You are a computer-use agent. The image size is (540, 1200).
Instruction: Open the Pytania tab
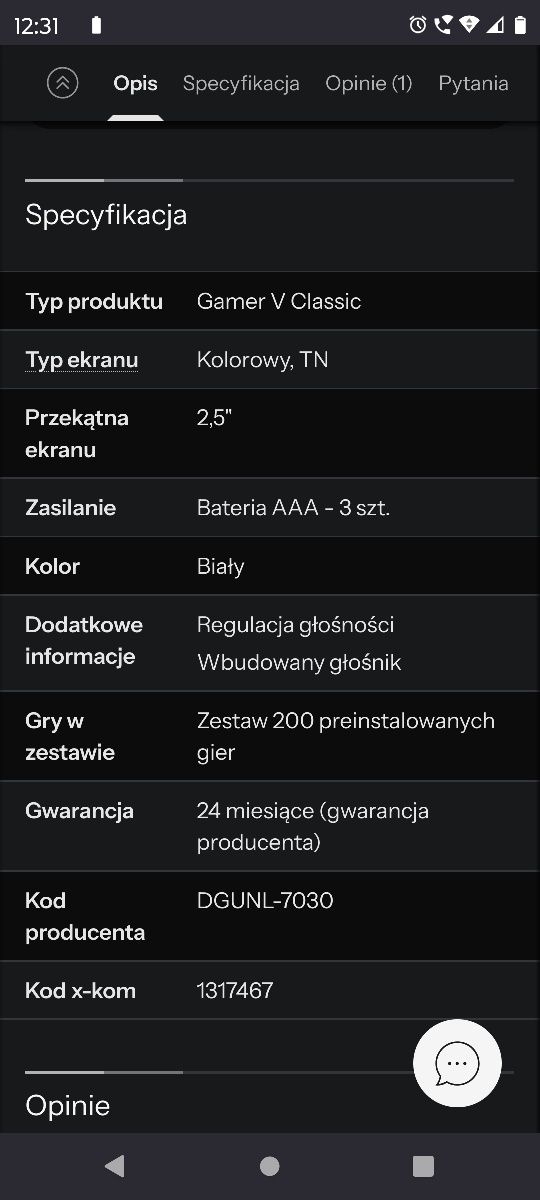[x=473, y=84]
